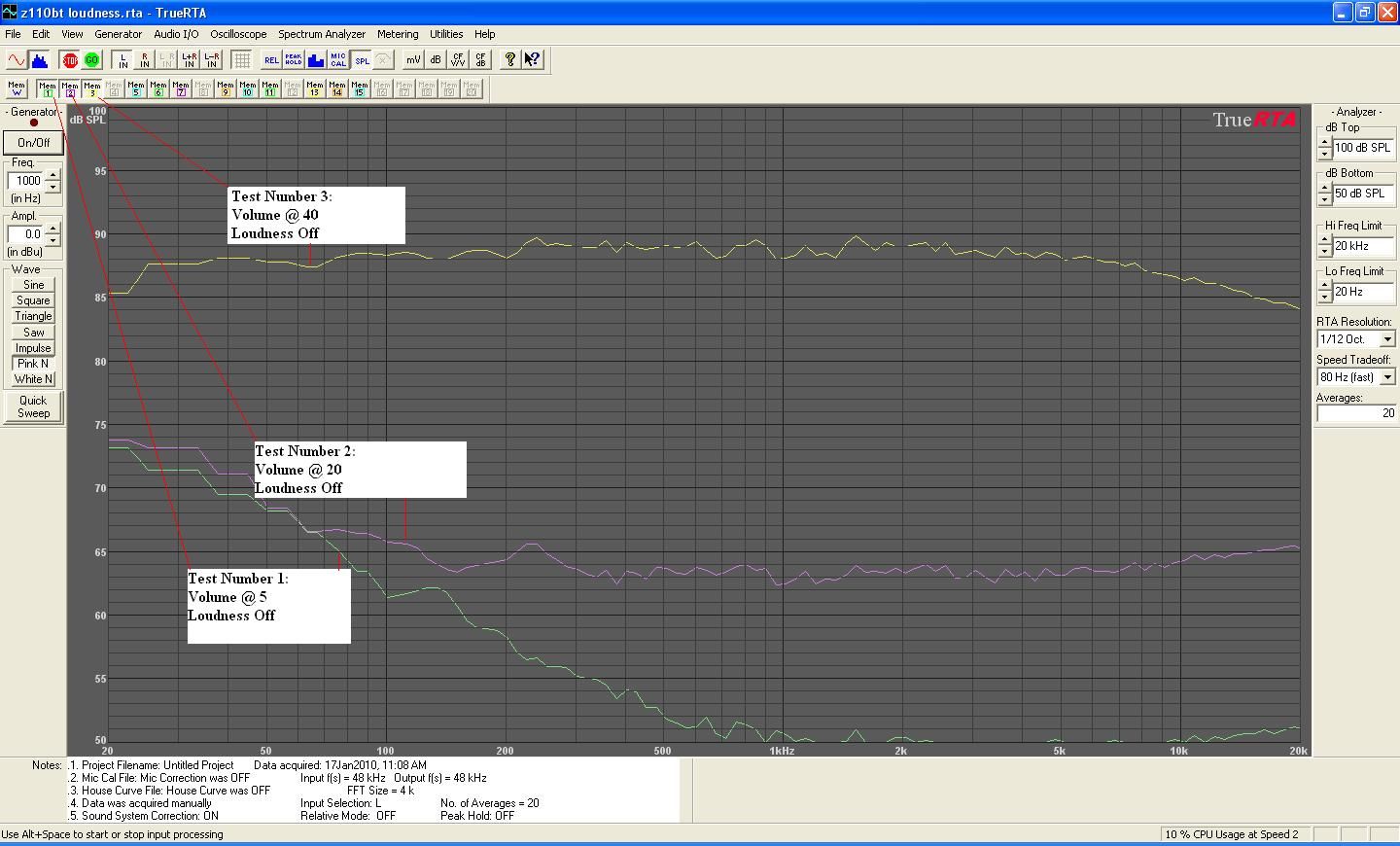Click the Mem 5 memory icon
1400x846 pixels.
pyautogui.click(x=136, y=89)
